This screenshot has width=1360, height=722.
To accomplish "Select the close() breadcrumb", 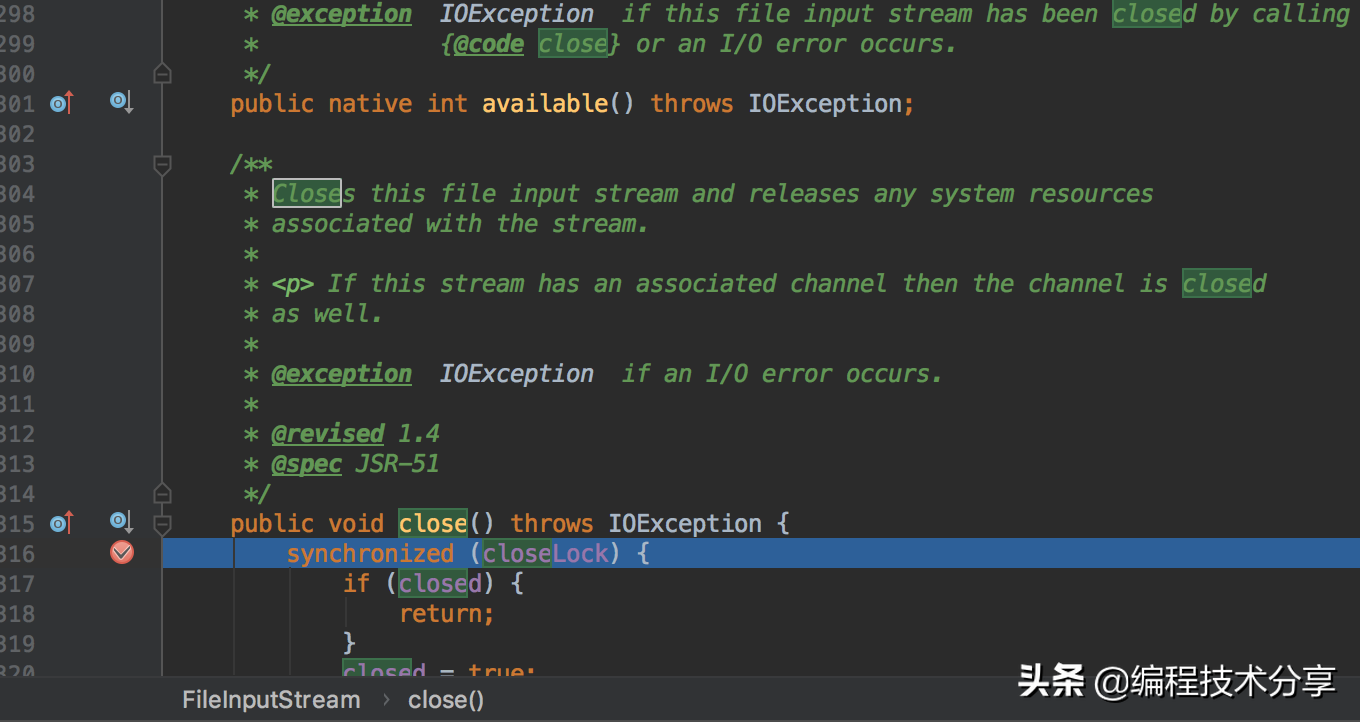I will coord(446,700).
